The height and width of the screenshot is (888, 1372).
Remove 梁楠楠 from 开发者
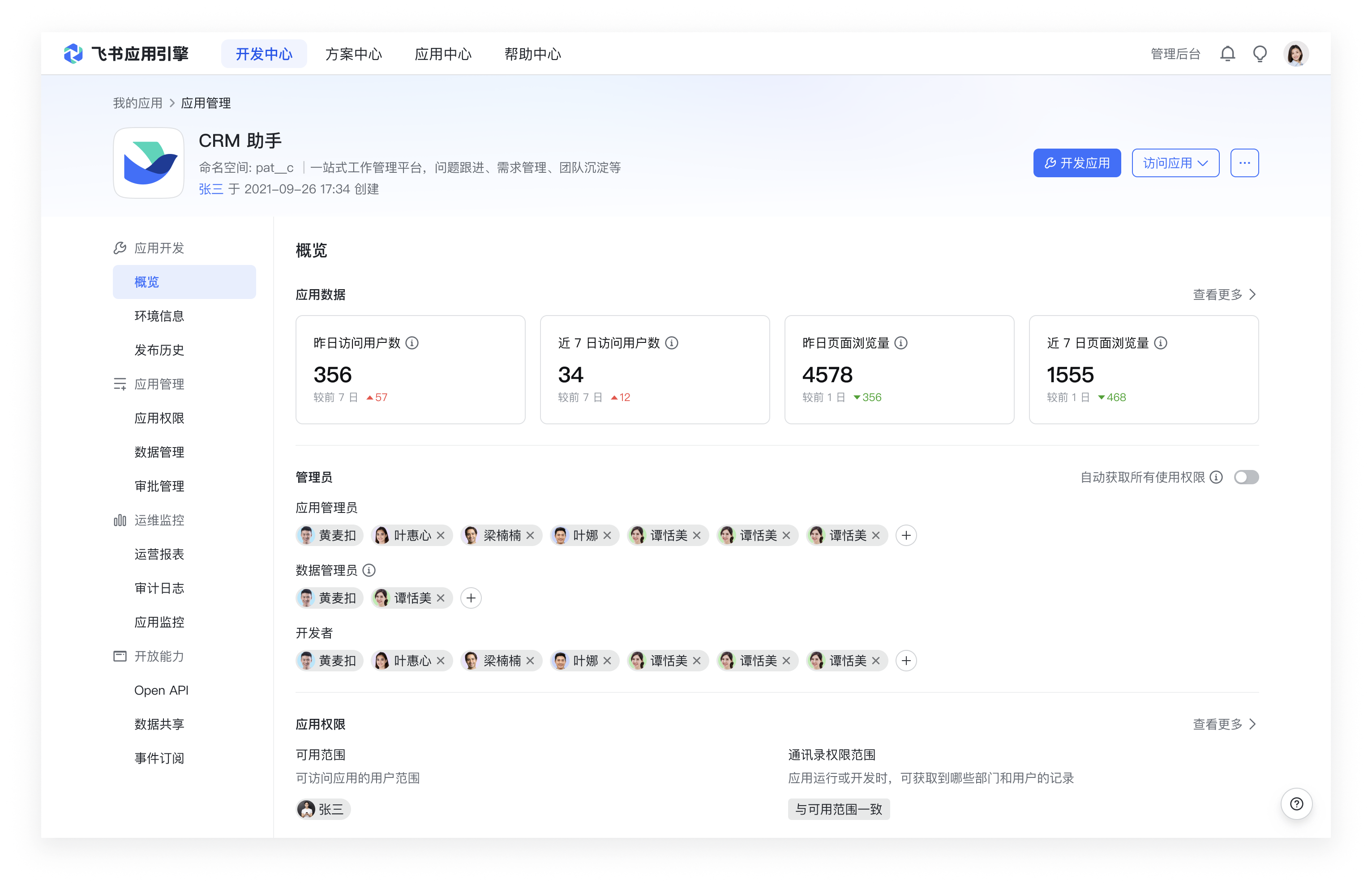(x=530, y=660)
